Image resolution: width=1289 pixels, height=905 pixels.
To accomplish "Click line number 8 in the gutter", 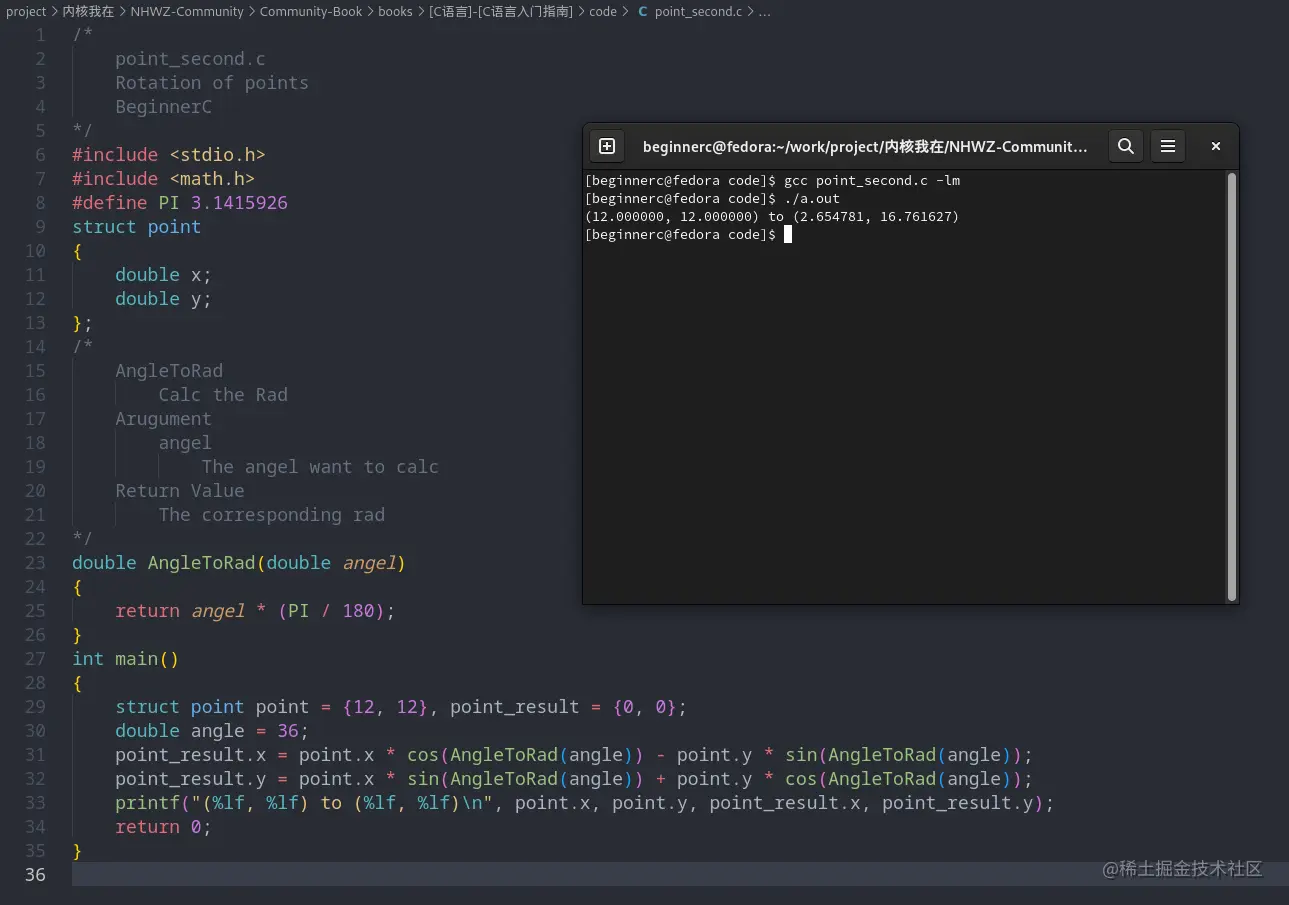I will tap(40, 203).
